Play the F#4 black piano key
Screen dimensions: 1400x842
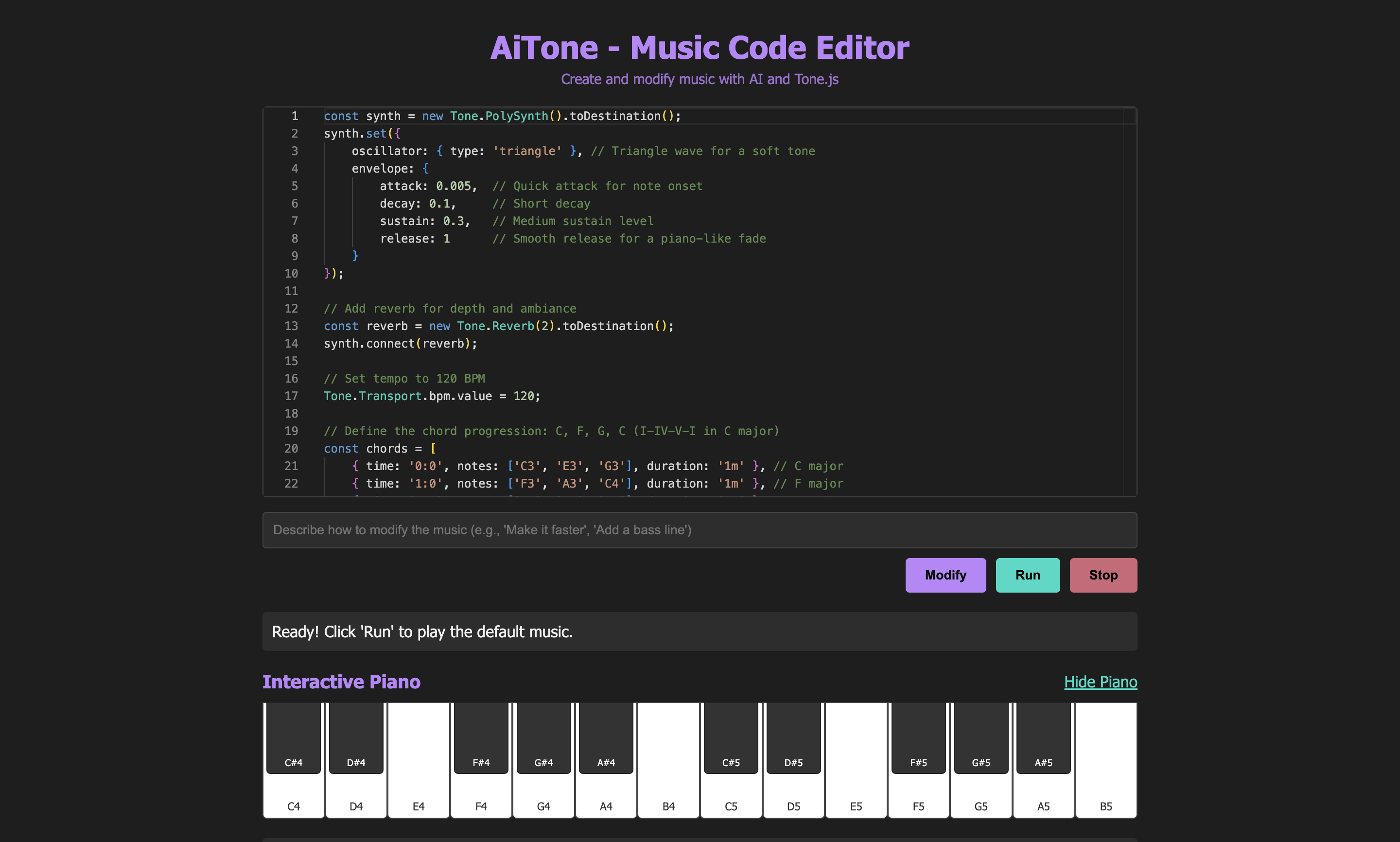click(x=481, y=737)
